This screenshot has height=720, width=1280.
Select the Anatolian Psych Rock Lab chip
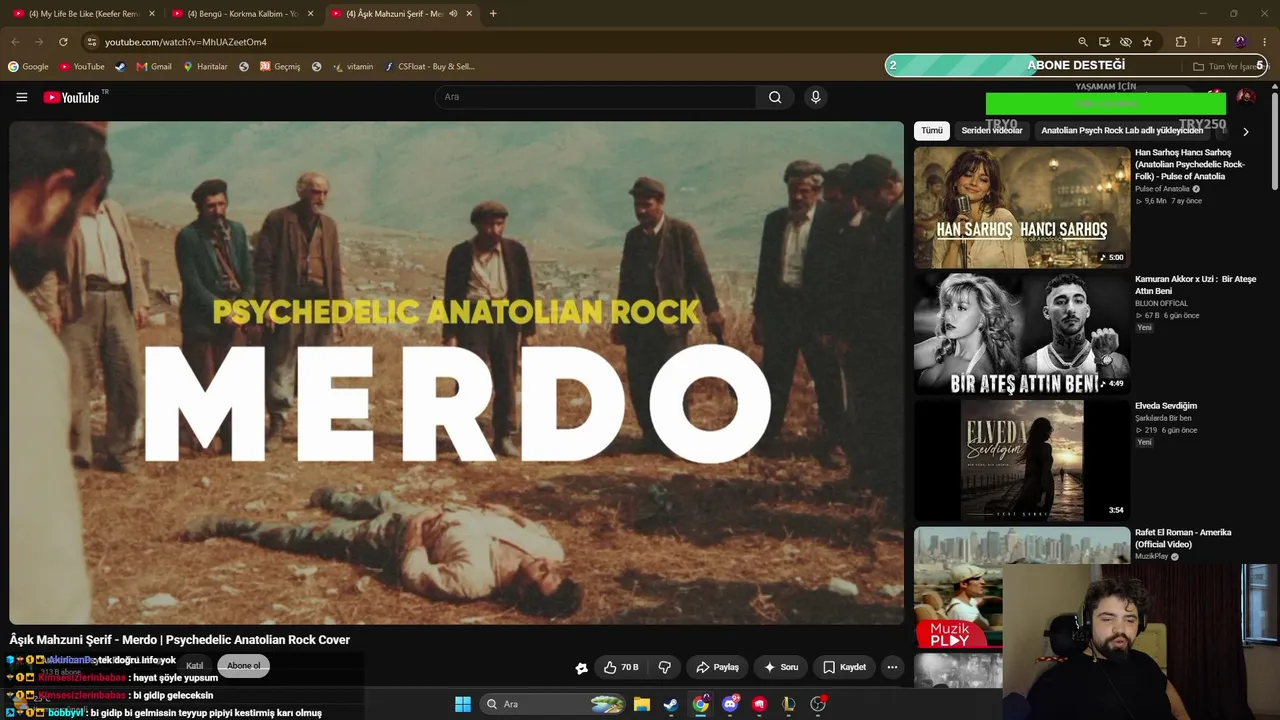pos(1122,131)
